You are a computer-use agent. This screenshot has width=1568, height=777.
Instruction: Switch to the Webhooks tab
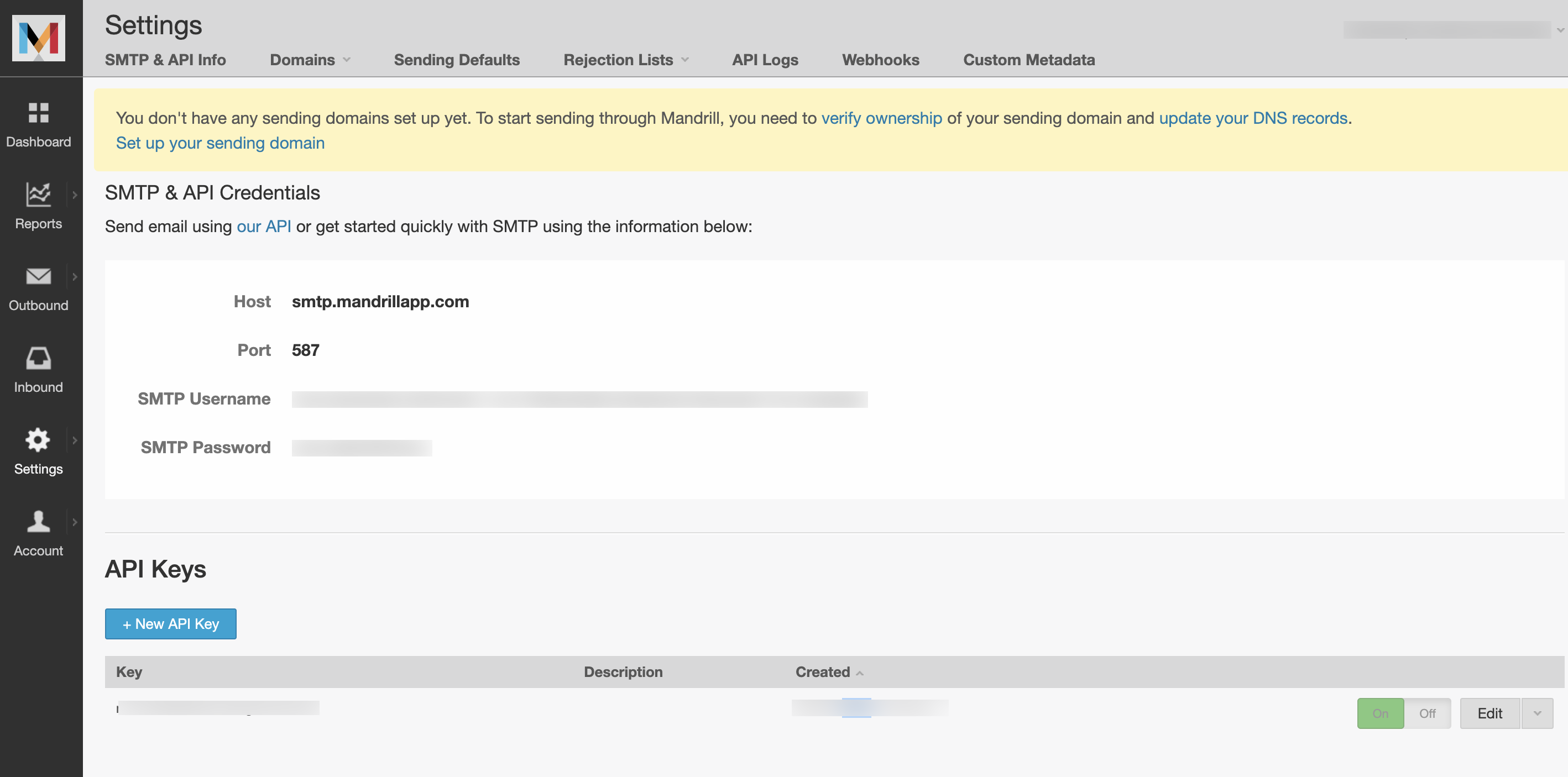coord(880,60)
